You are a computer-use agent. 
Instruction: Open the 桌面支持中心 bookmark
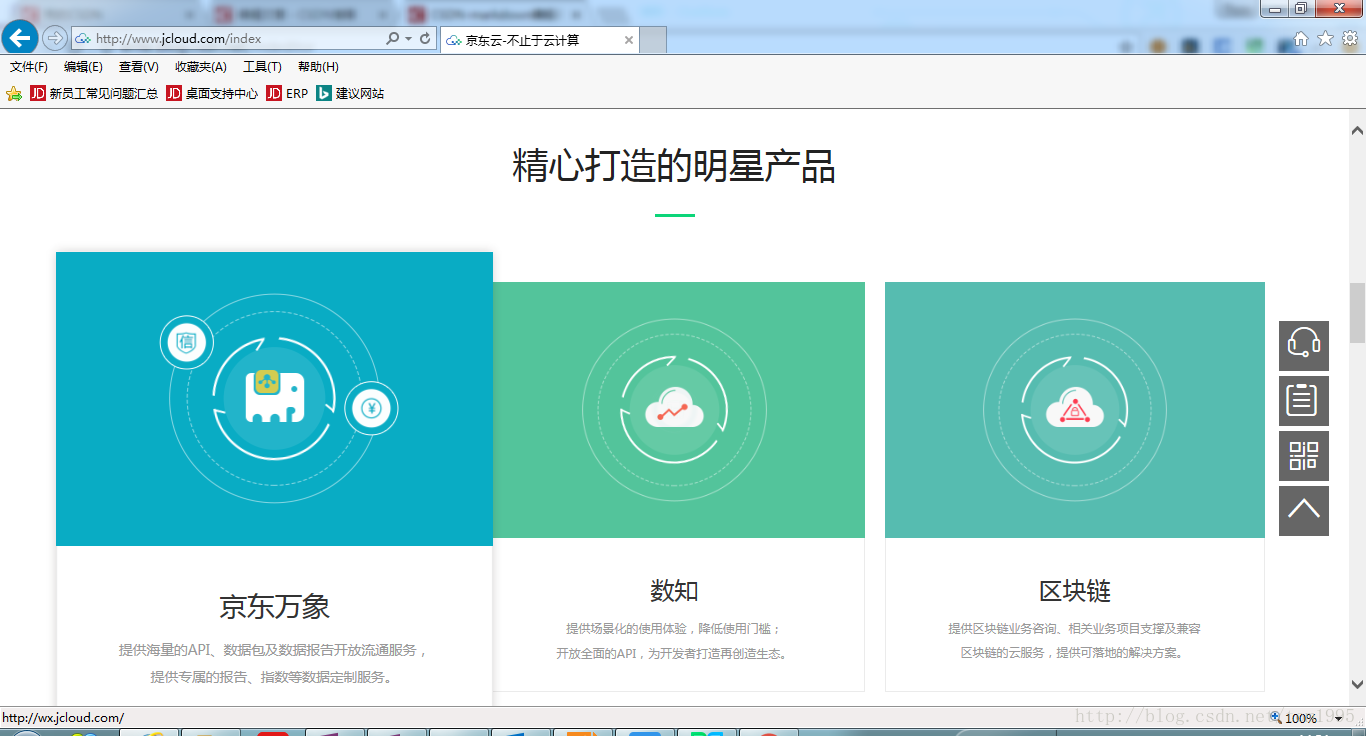pos(212,93)
